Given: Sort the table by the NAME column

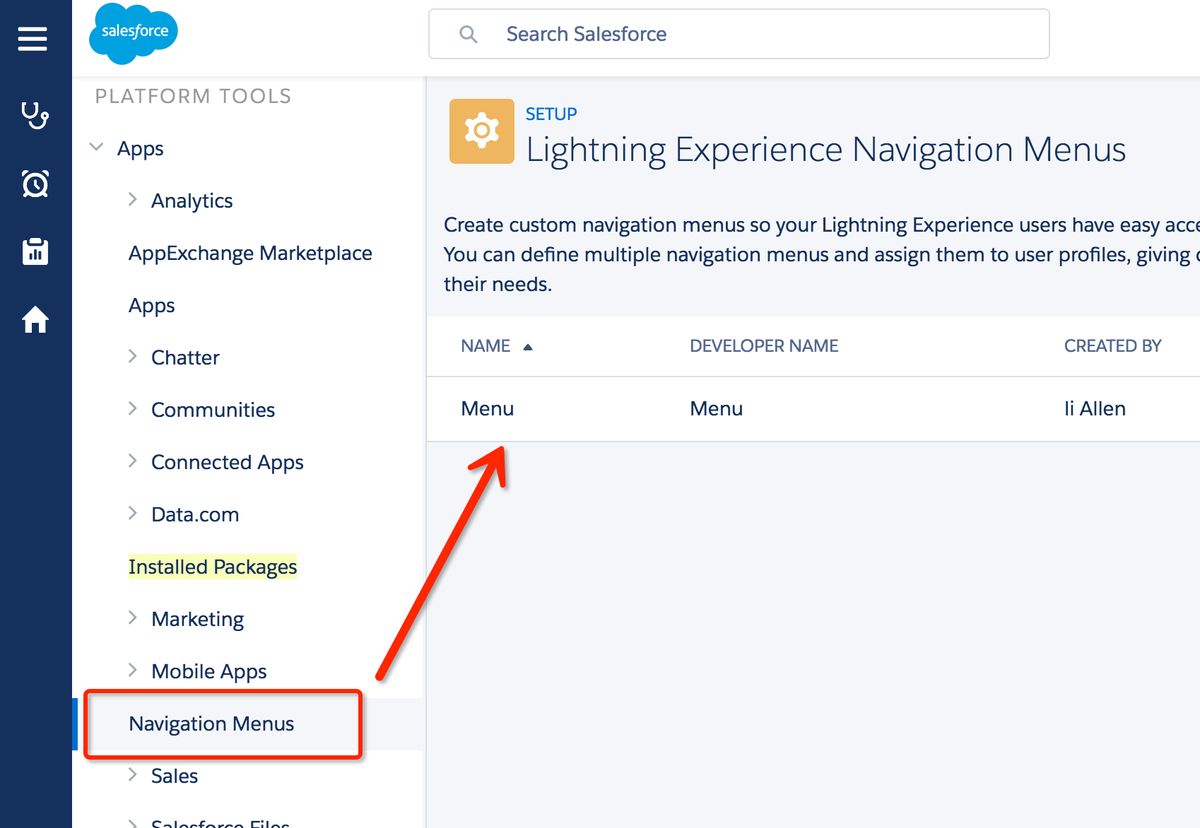Looking at the screenshot, I should point(487,345).
